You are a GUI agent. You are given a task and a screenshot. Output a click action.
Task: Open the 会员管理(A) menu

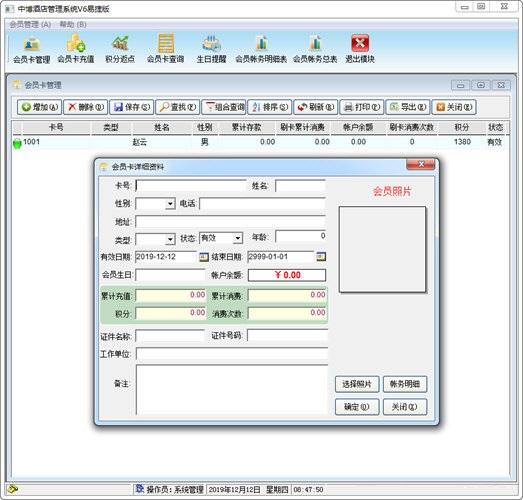[x=30, y=25]
